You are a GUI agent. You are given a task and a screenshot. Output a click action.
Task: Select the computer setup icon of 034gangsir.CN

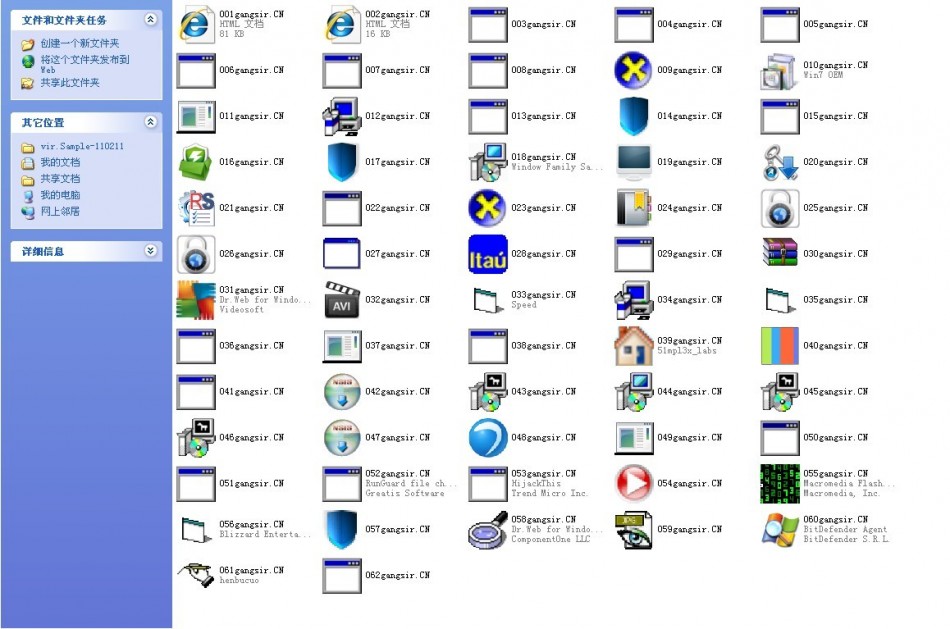[634, 300]
